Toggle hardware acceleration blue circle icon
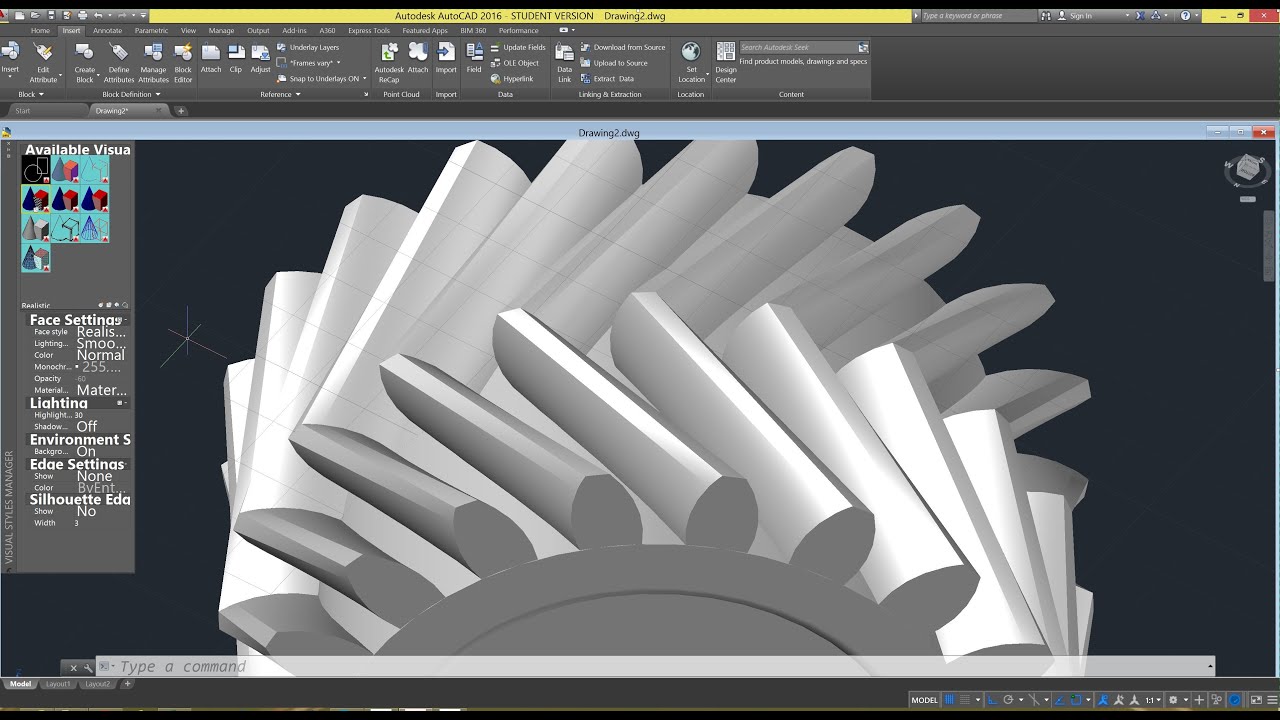Screen dimensions: 1280x720 coord(1235,700)
